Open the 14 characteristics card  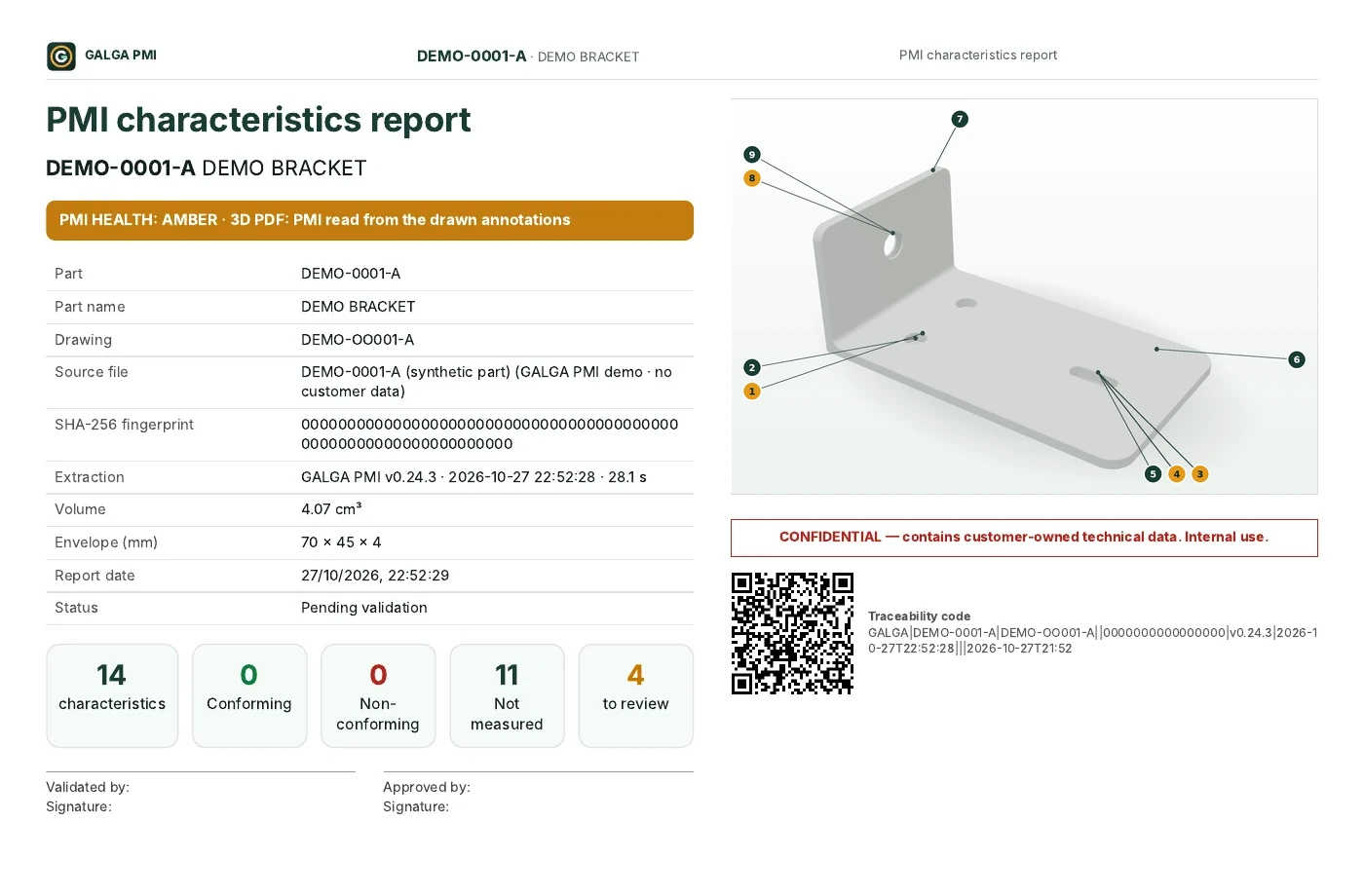[112, 695]
